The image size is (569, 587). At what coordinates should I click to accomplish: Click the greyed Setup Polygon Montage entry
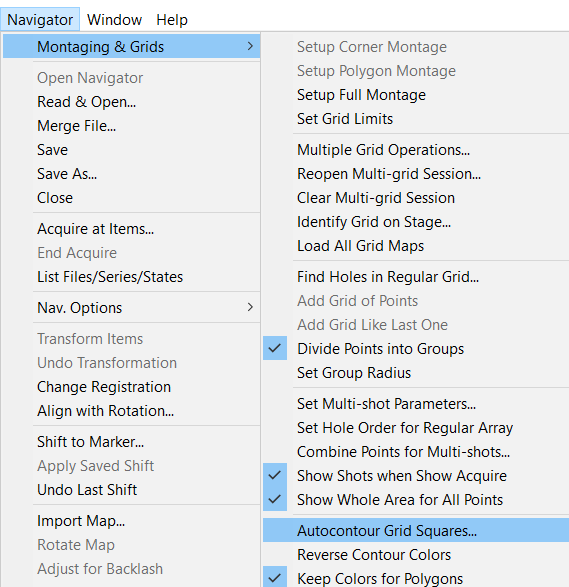click(x=416, y=71)
